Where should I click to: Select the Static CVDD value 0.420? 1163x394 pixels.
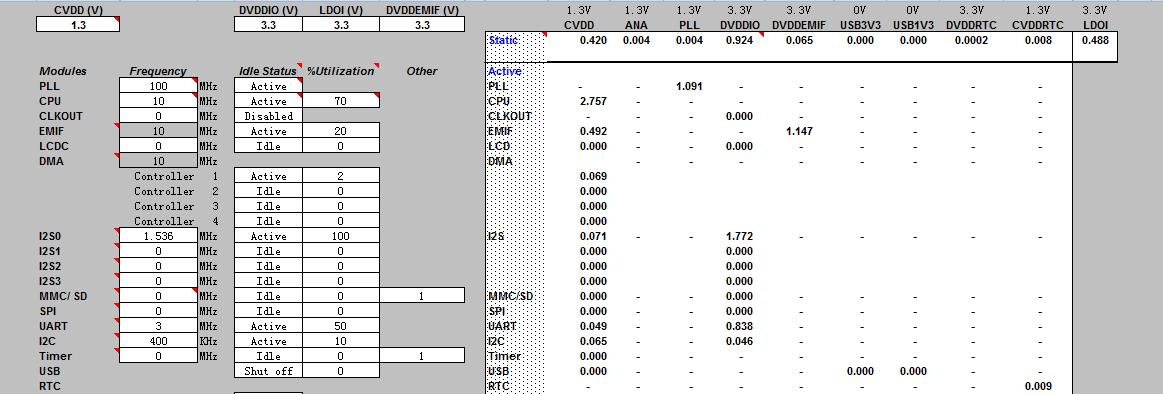593,40
